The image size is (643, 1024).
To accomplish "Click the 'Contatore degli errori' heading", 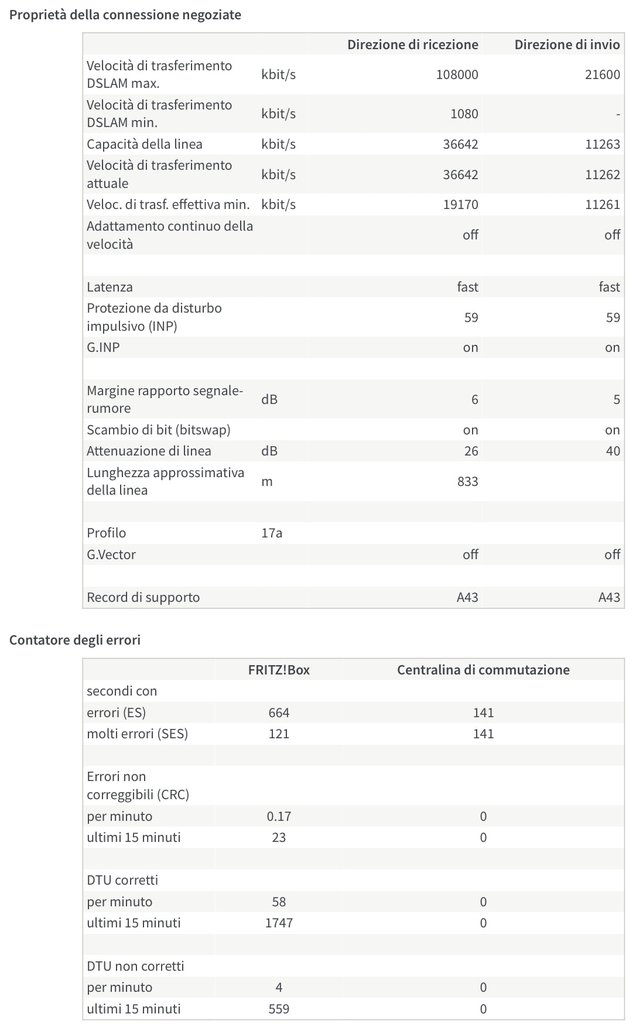I will click(75, 640).
